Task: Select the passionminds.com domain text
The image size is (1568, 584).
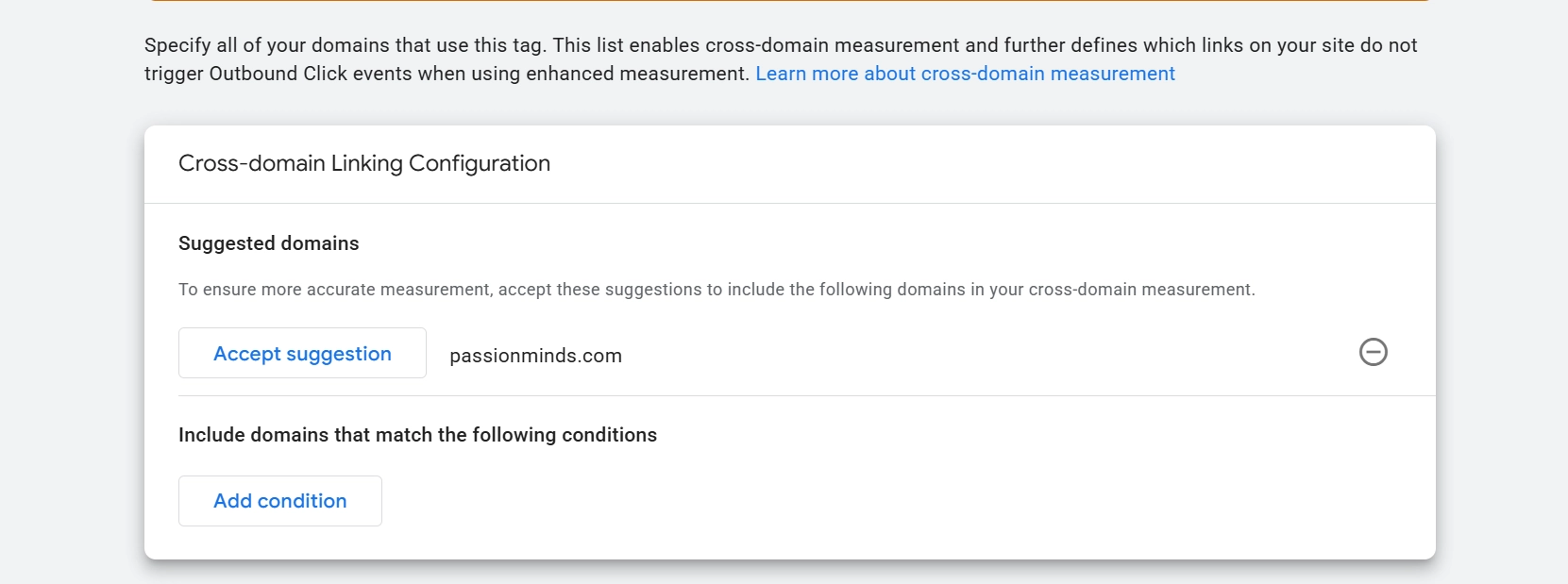Action: (535, 356)
